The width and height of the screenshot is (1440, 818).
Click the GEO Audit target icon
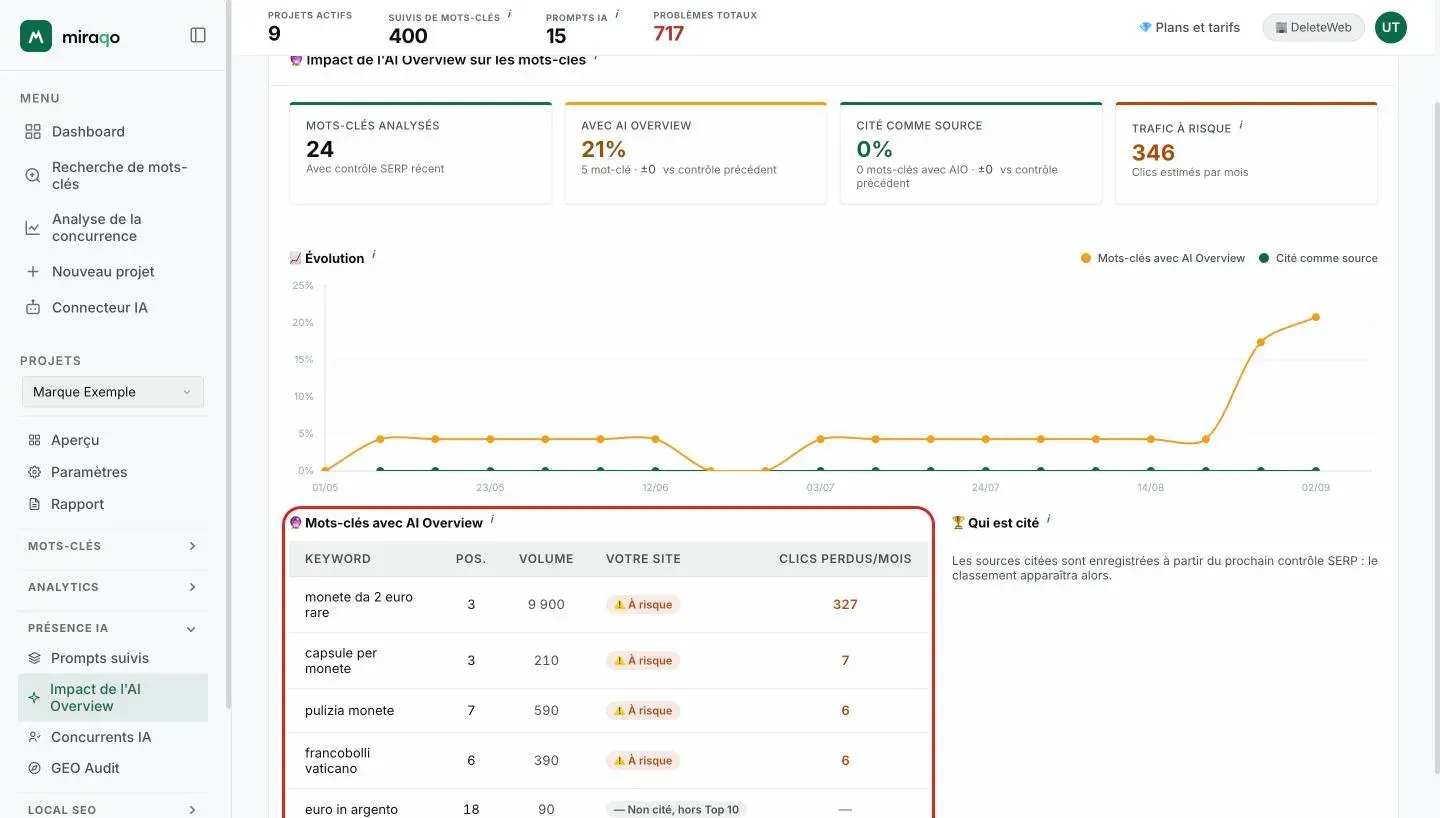click(34, 768)
